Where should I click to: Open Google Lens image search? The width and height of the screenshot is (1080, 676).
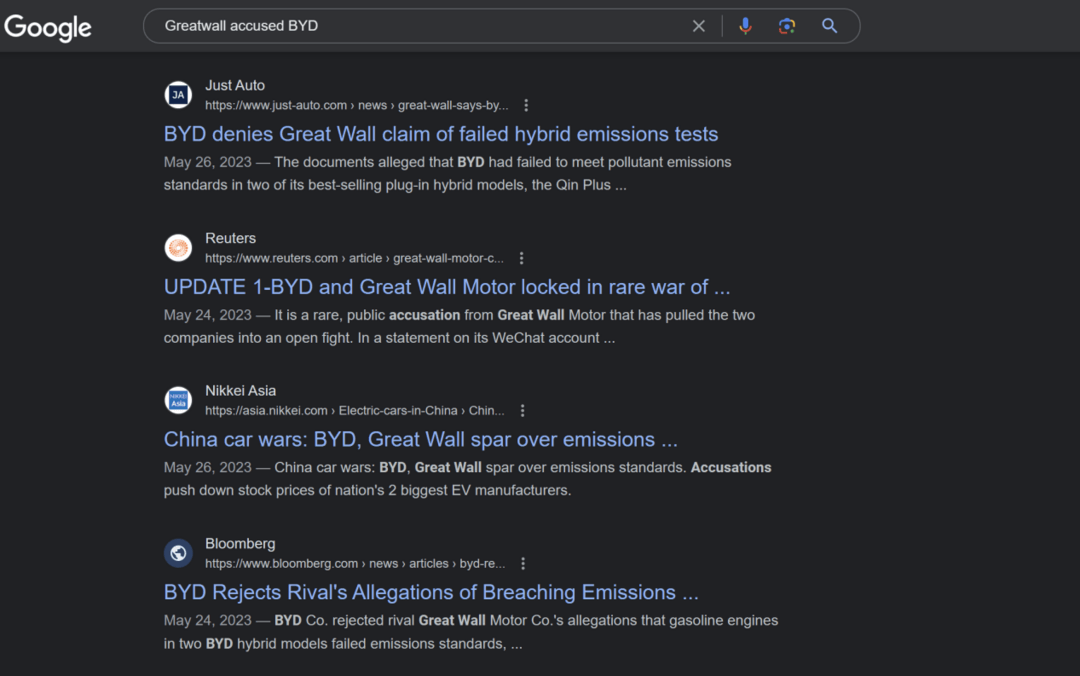click(x=787, y=26)
